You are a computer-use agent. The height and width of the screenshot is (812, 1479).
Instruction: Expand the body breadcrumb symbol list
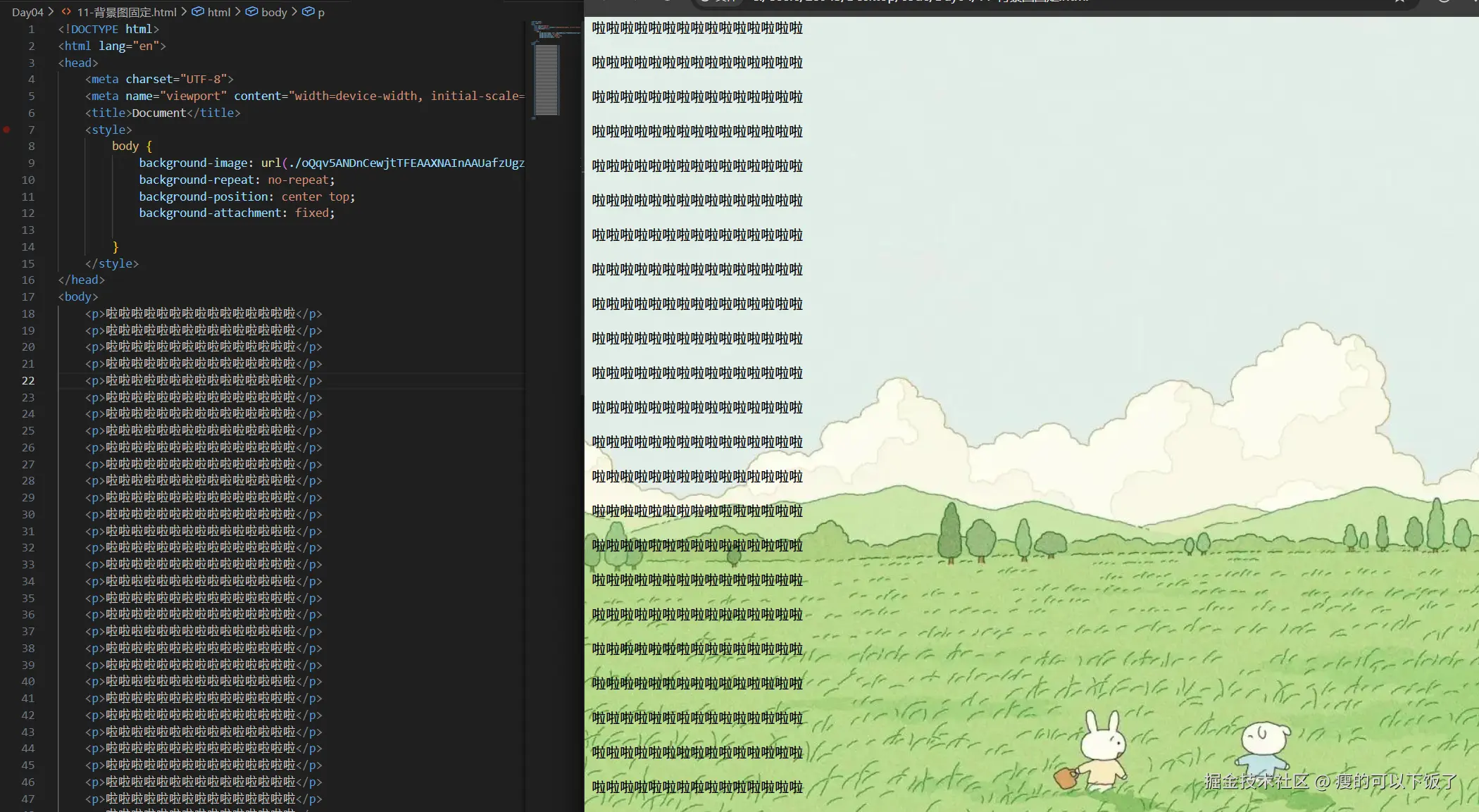pyautogui.click(x=274, y=12)
